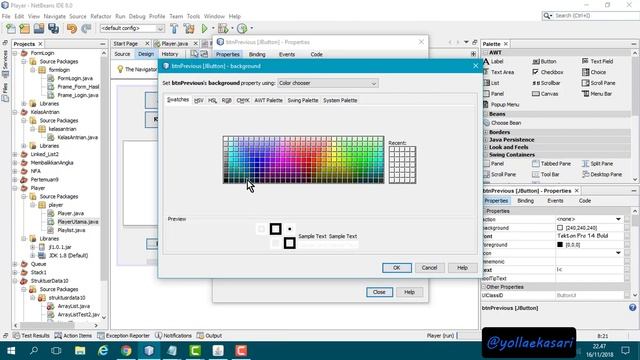Click the Recent colors swatch grid

point(402,165)
